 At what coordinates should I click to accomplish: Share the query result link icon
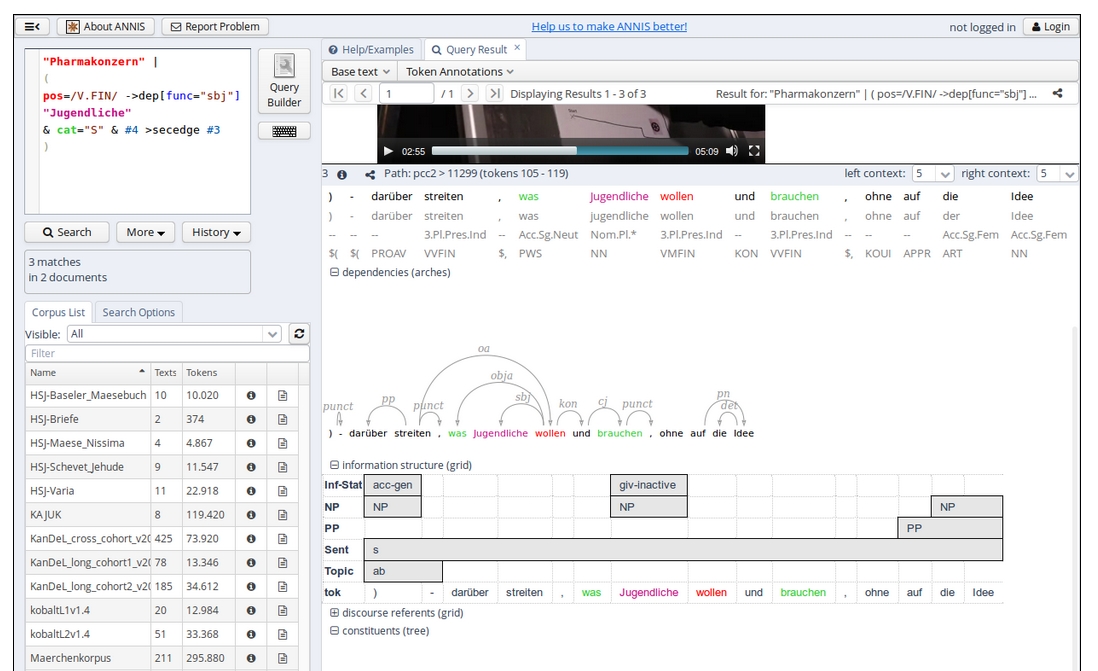click(1058, 94)
